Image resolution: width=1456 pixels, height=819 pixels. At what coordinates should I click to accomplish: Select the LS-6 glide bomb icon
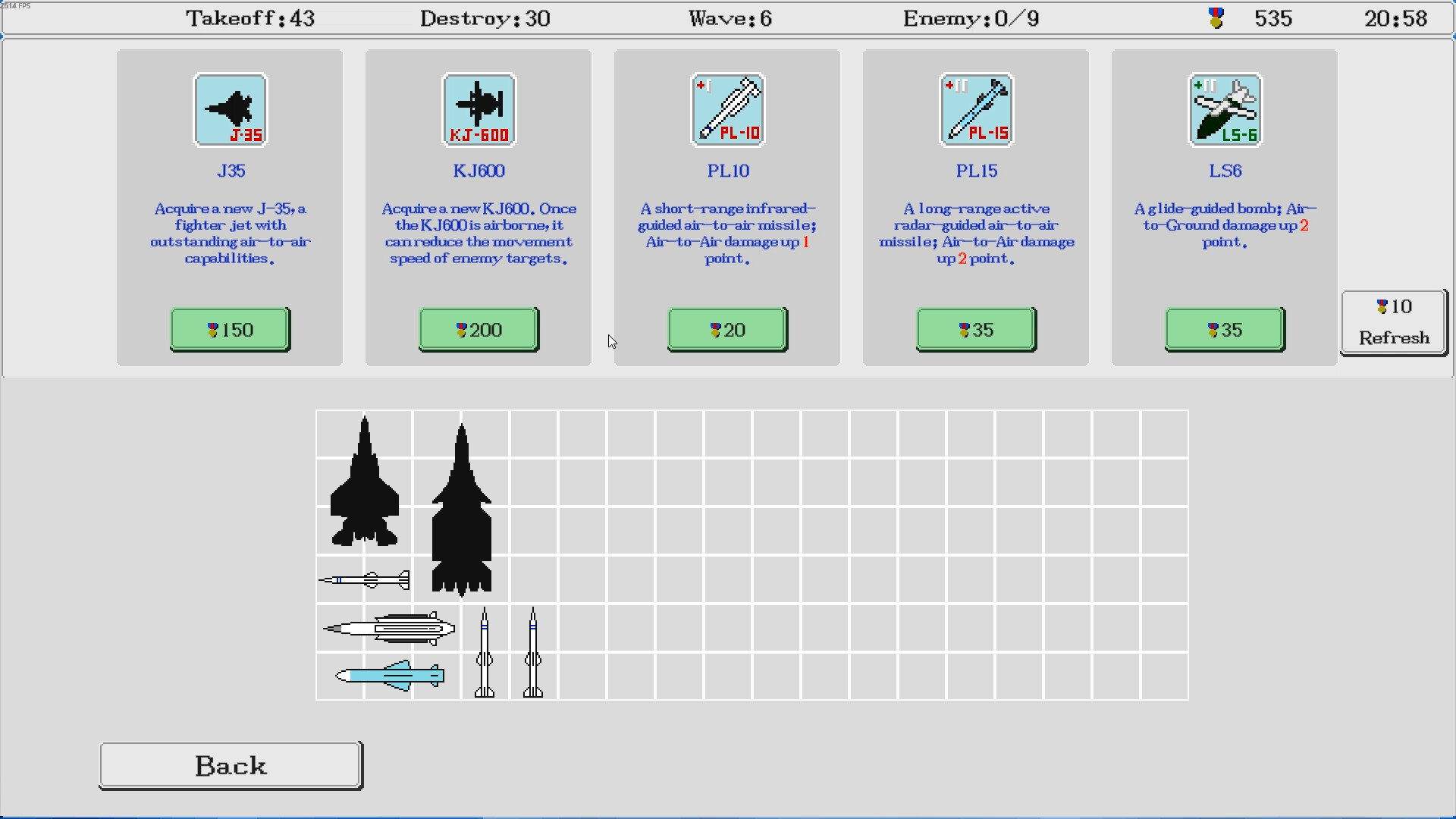point(1224,109)
